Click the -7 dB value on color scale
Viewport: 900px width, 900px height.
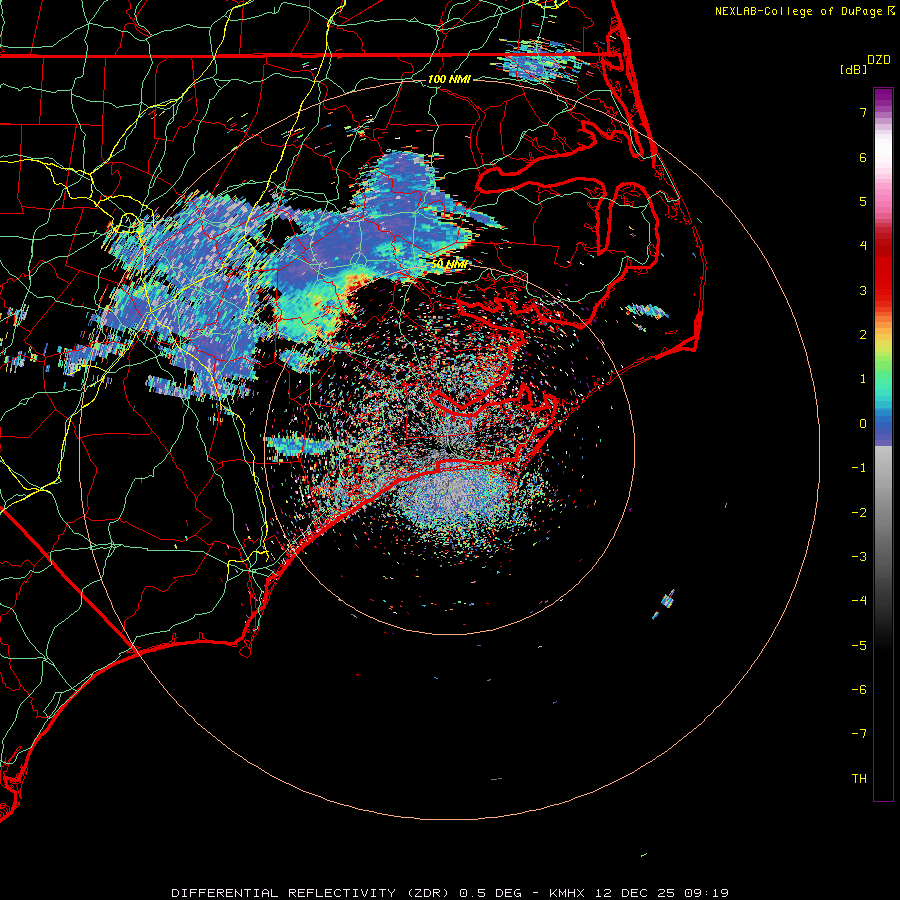(x=859, y=734)
